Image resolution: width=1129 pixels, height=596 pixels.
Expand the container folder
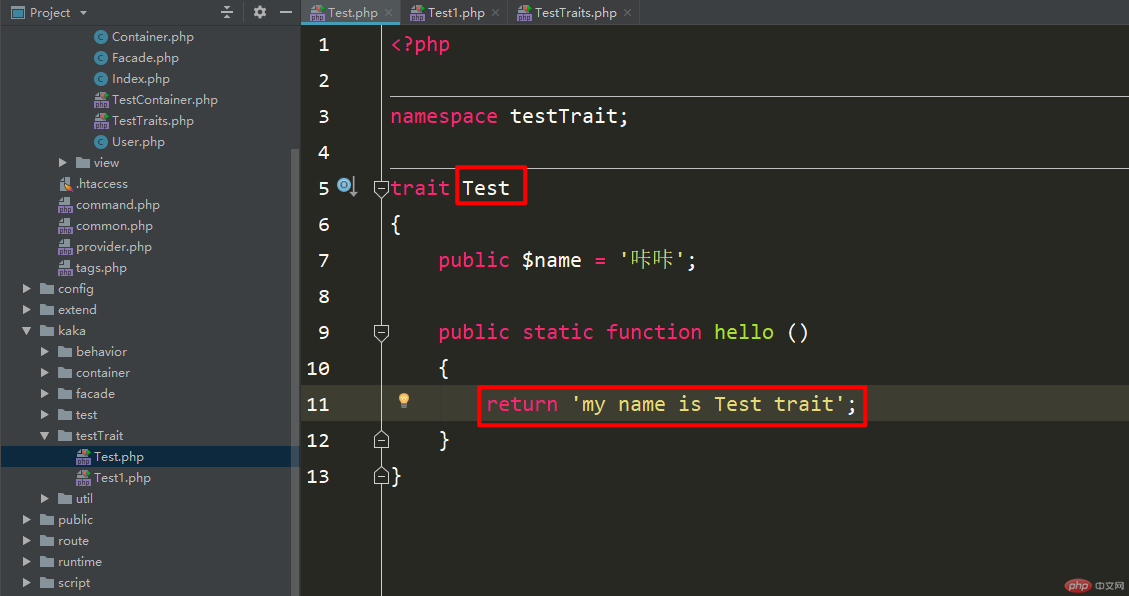(x=45, y=372)
